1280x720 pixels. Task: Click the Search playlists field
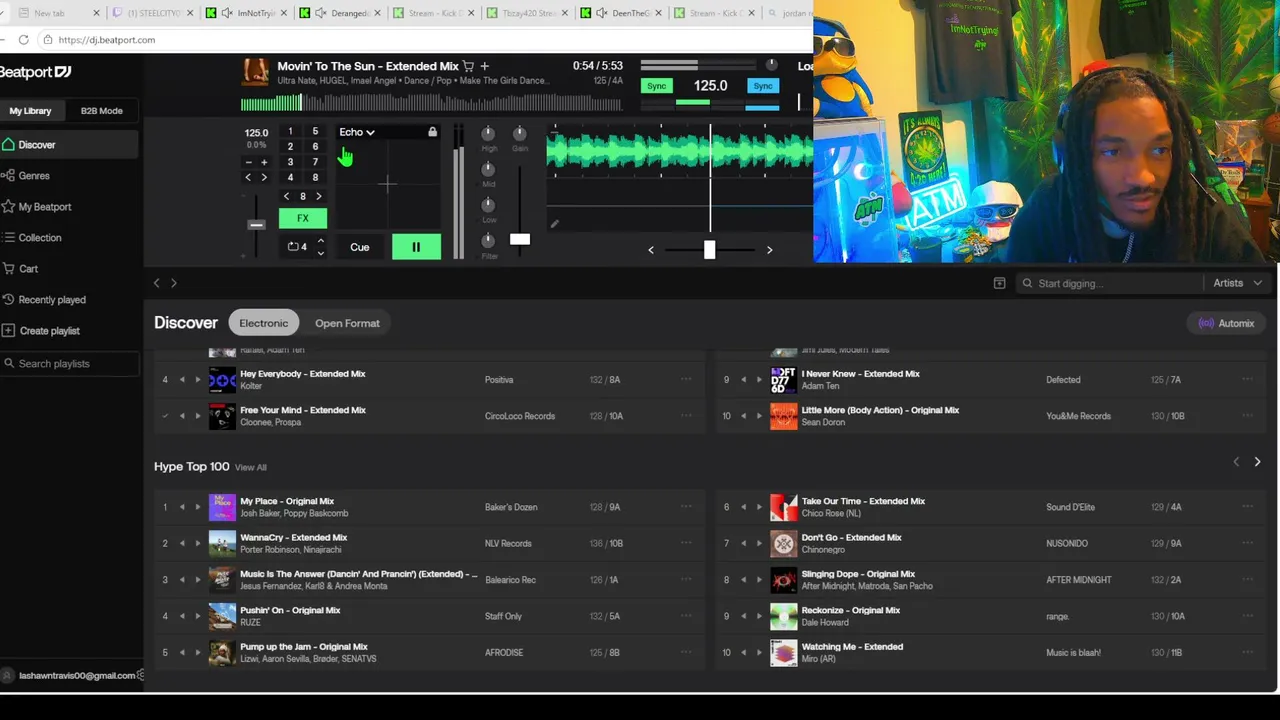70,364
